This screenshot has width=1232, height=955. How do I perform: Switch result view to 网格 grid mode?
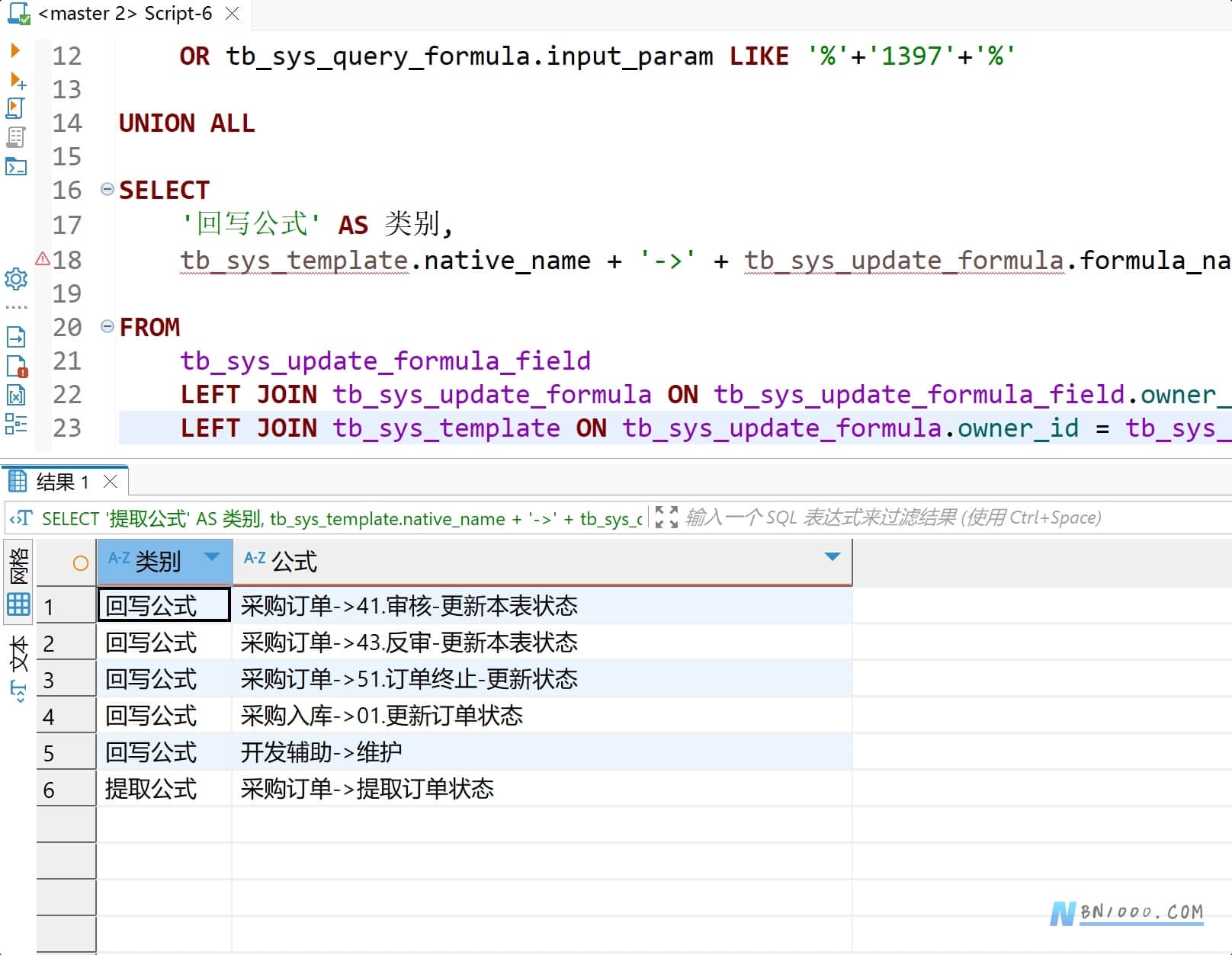coord(18,583)
